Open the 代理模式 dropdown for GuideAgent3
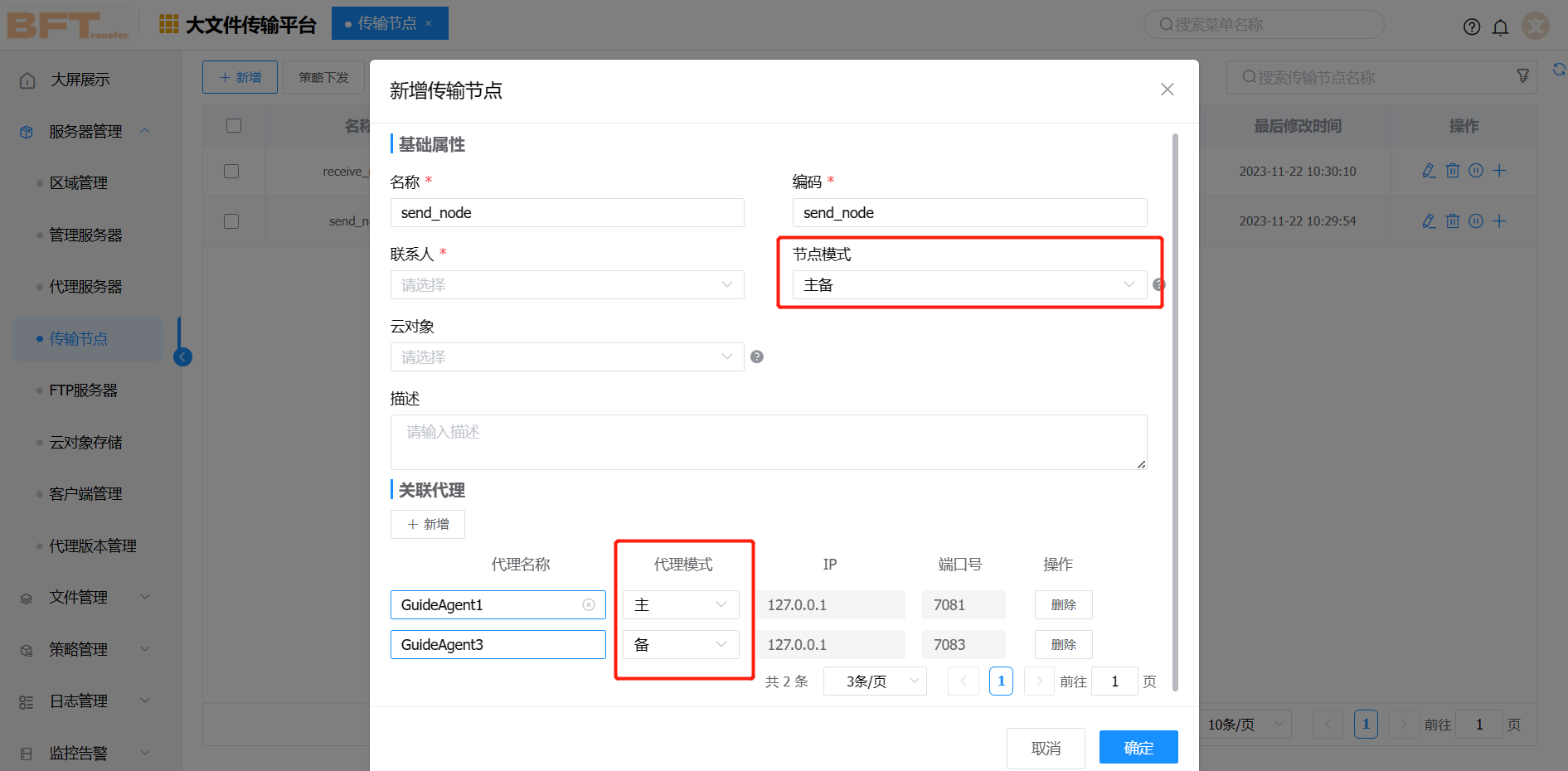The image size is (1568, 771). pyautogui.click(x=680, y=645)
